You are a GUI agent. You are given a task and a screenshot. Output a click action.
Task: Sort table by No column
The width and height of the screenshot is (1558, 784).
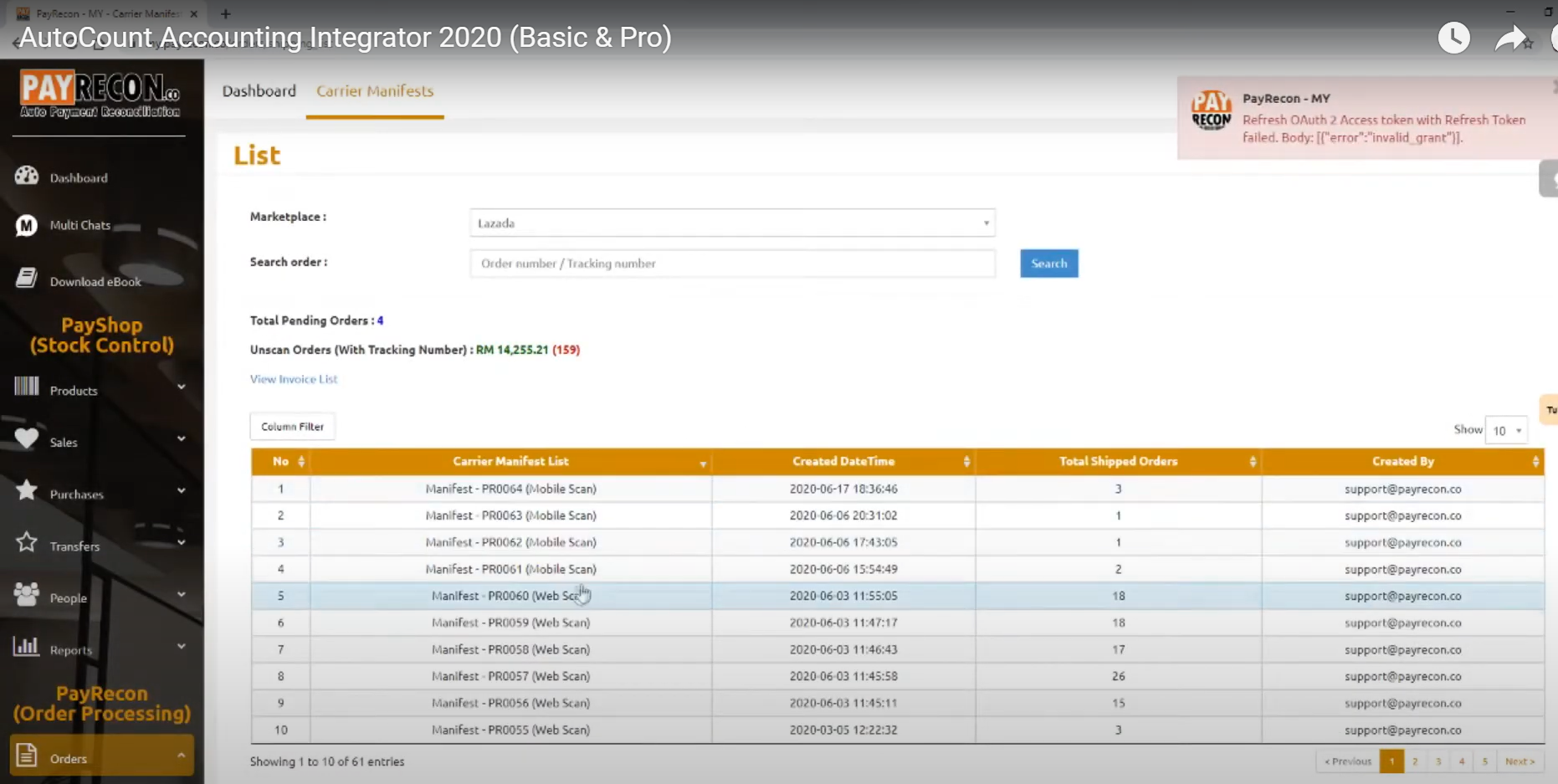coord(301,462)
